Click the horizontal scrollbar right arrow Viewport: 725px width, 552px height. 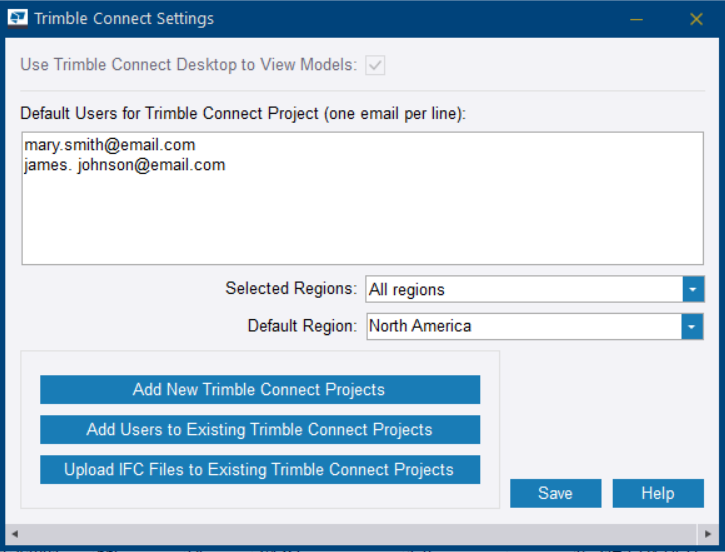[711, 532]
